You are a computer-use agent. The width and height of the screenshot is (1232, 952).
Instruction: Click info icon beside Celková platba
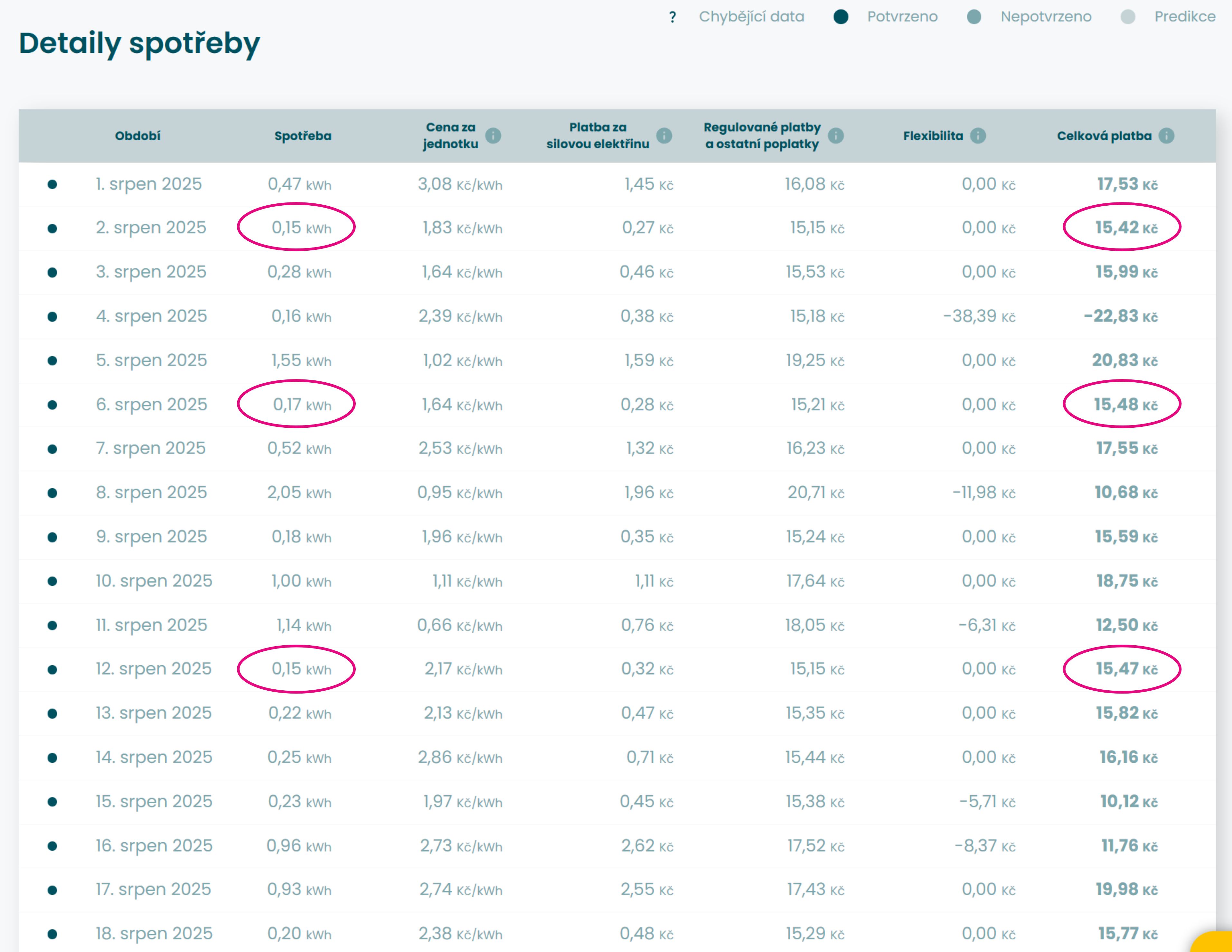1166,136
